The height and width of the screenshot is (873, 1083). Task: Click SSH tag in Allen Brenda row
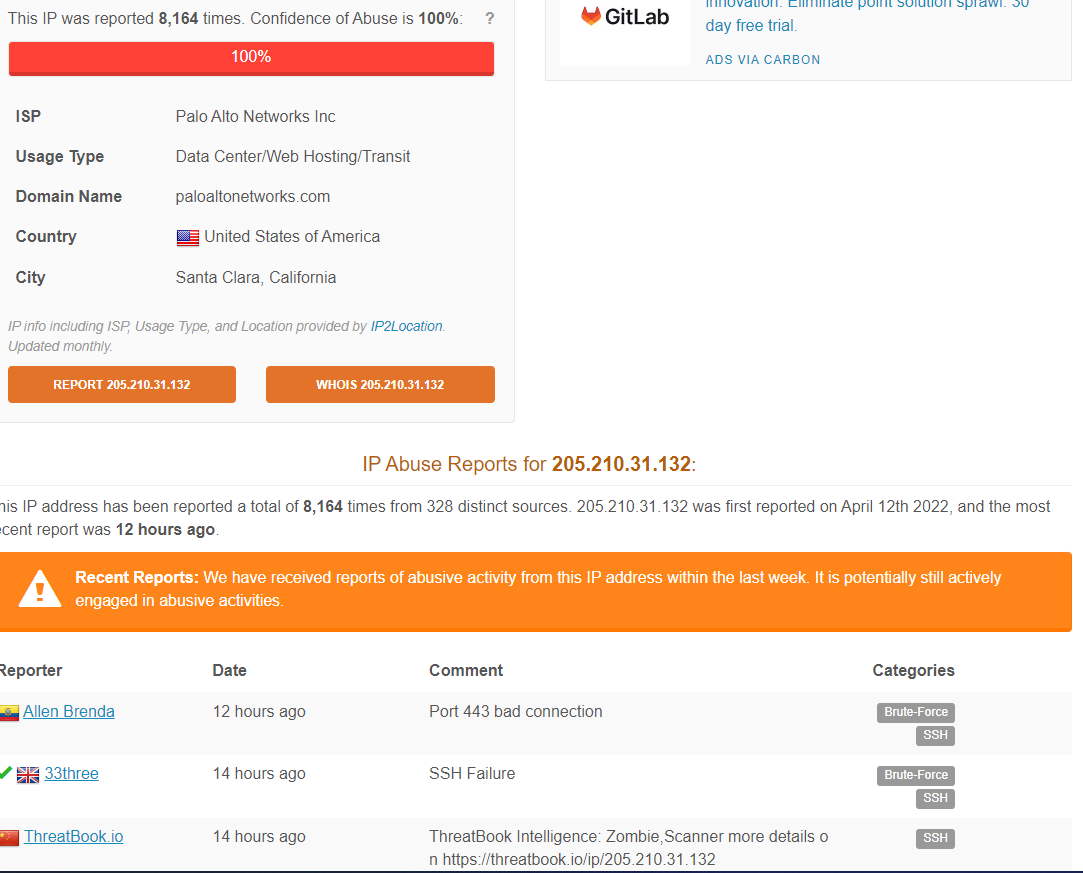935,735
